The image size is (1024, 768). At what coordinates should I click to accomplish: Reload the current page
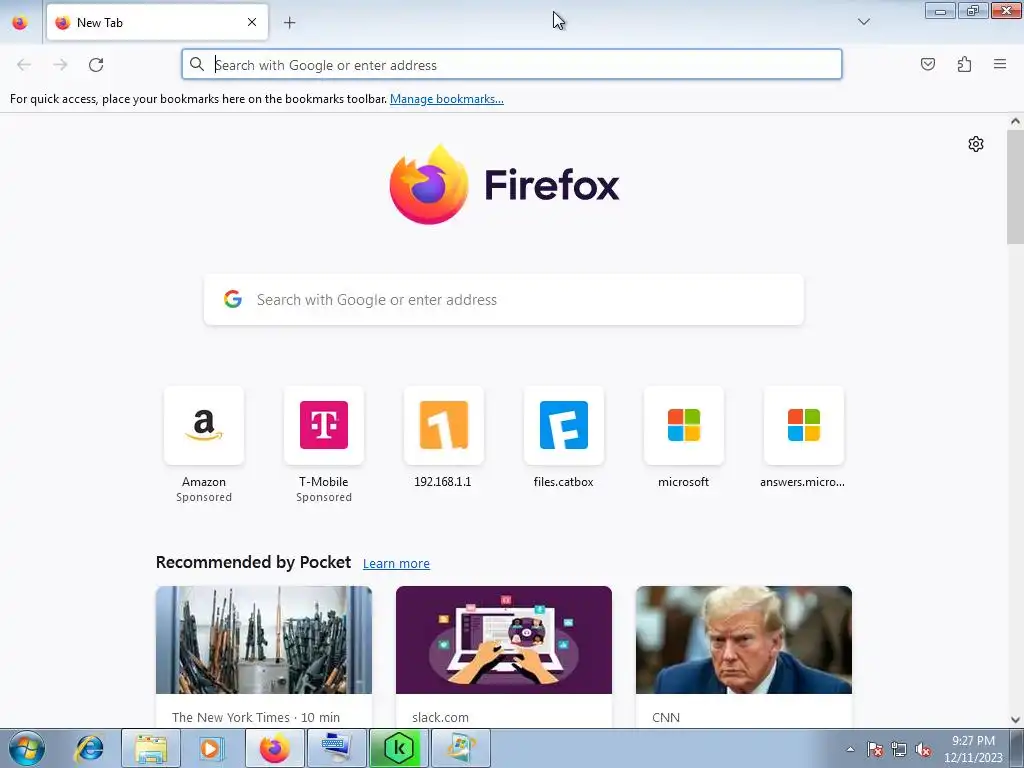point(96,65)
